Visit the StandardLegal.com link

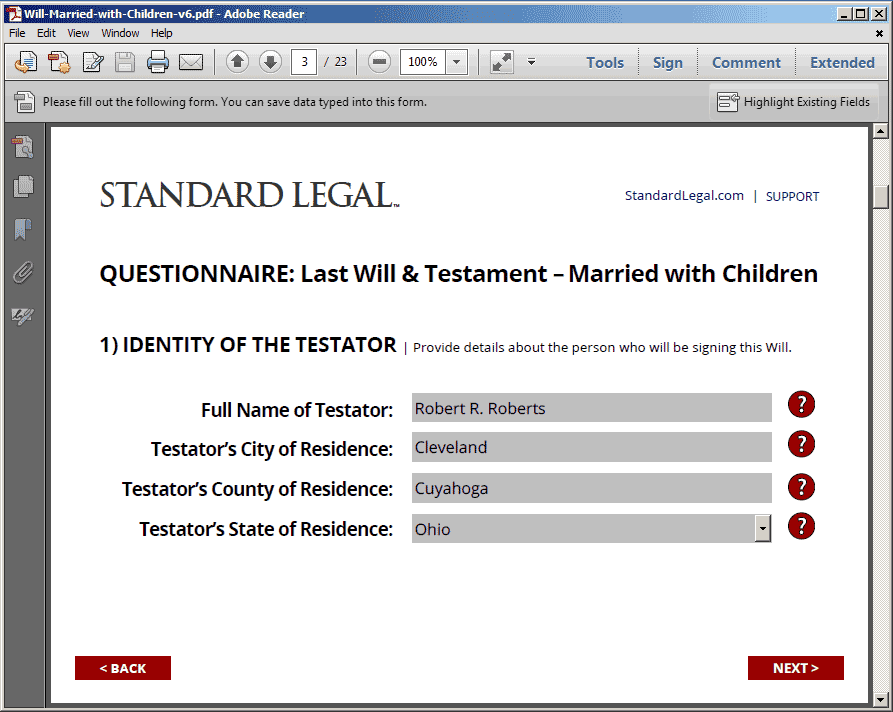pos(684,195)
